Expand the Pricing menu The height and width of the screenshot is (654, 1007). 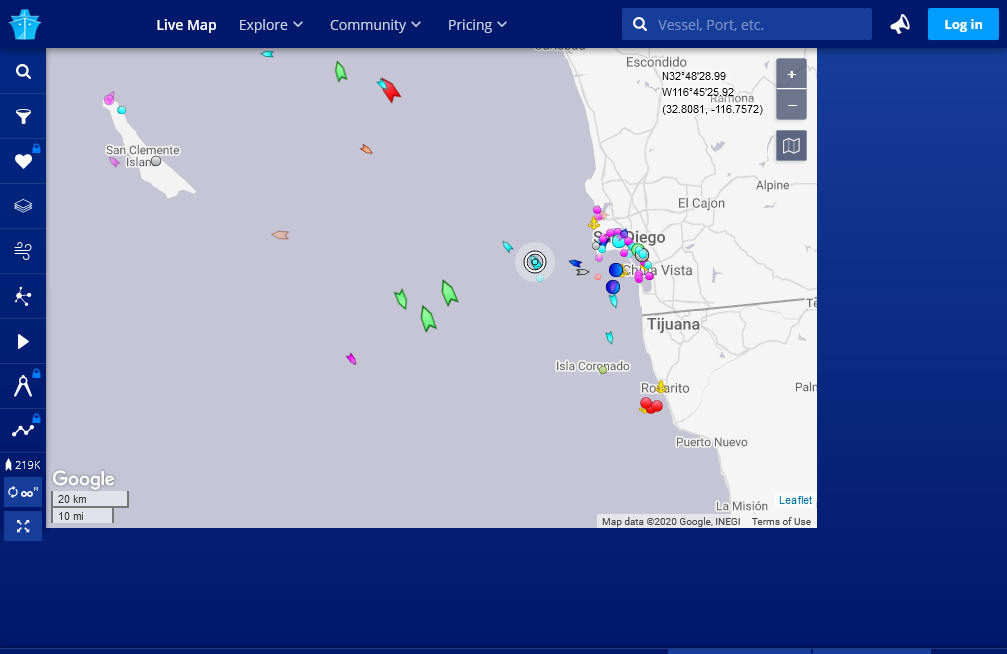pyautogui.click(x=477, y=25)
